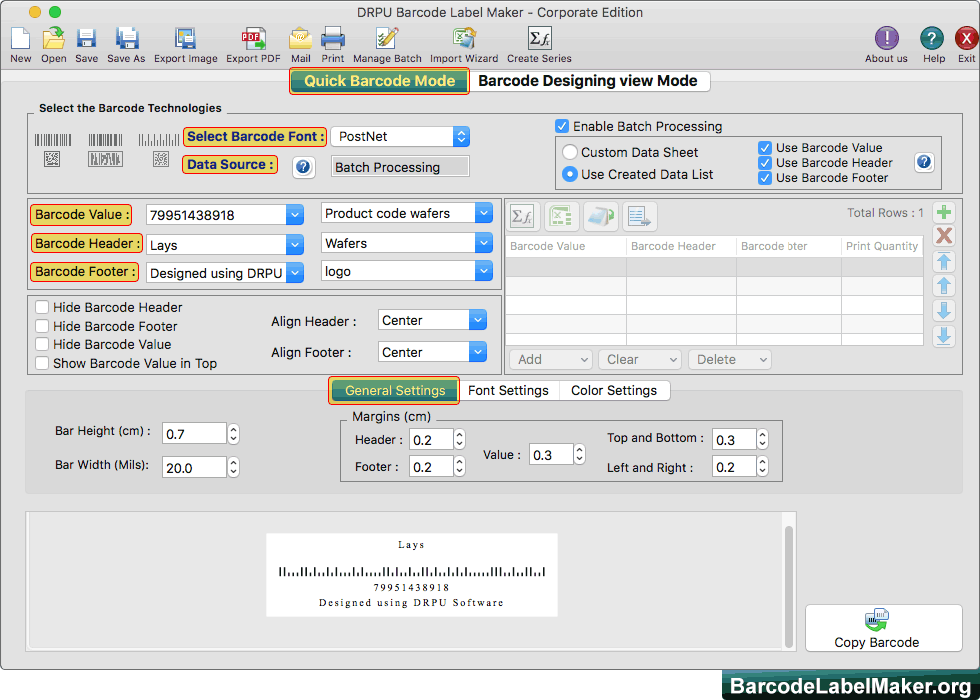The image size is (980, 700).
Task: Enable the Hide Barcode Header checkbox
Action: pos(42,308)
